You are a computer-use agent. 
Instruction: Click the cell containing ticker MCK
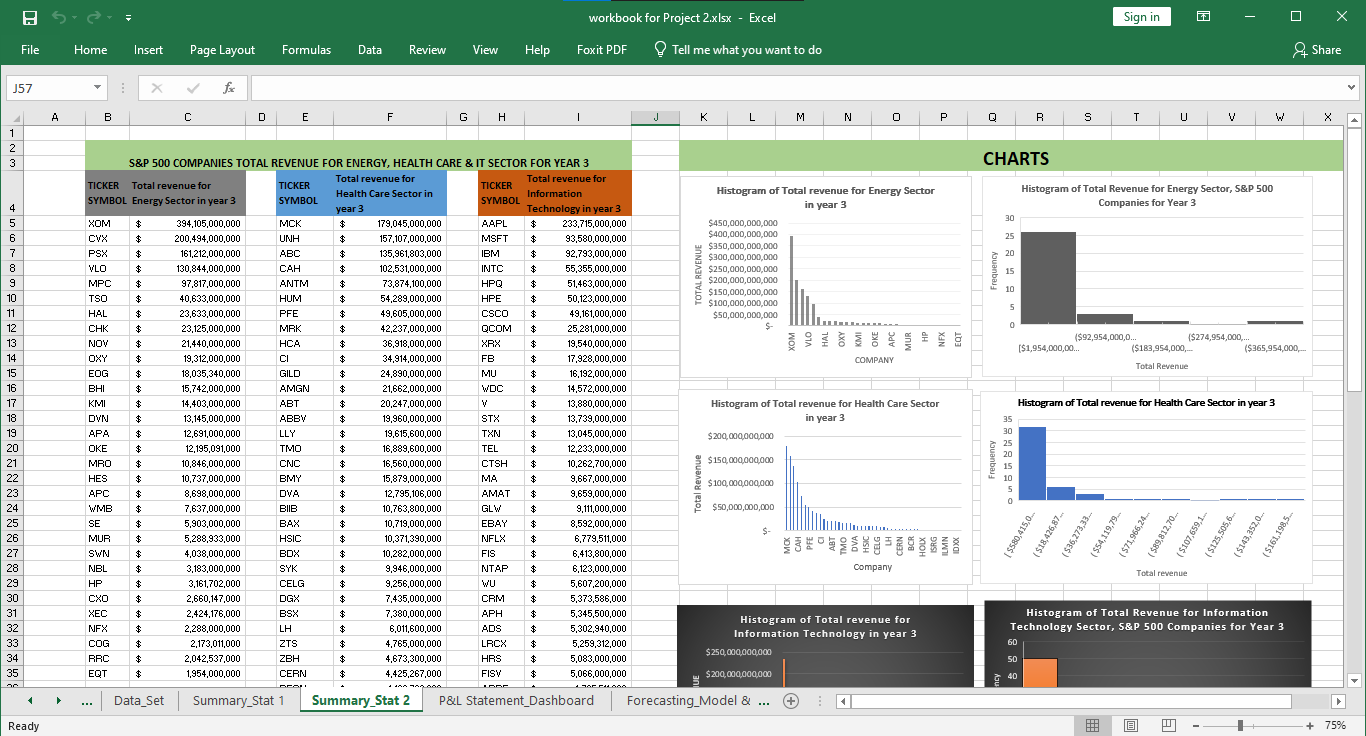click(x=305, y=223)
